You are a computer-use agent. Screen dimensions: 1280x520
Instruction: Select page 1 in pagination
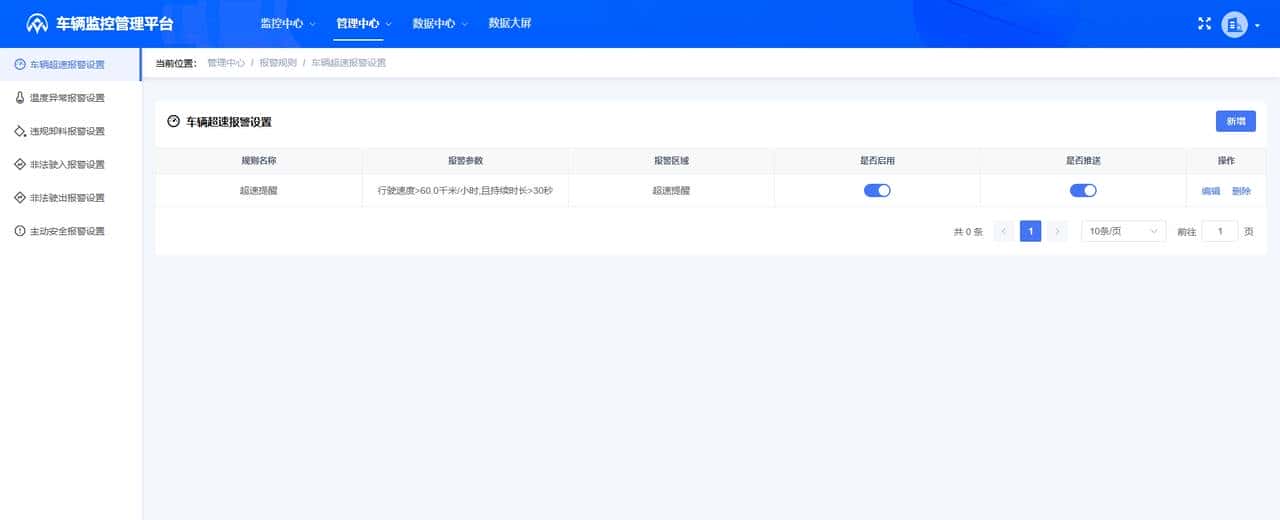1031,231
